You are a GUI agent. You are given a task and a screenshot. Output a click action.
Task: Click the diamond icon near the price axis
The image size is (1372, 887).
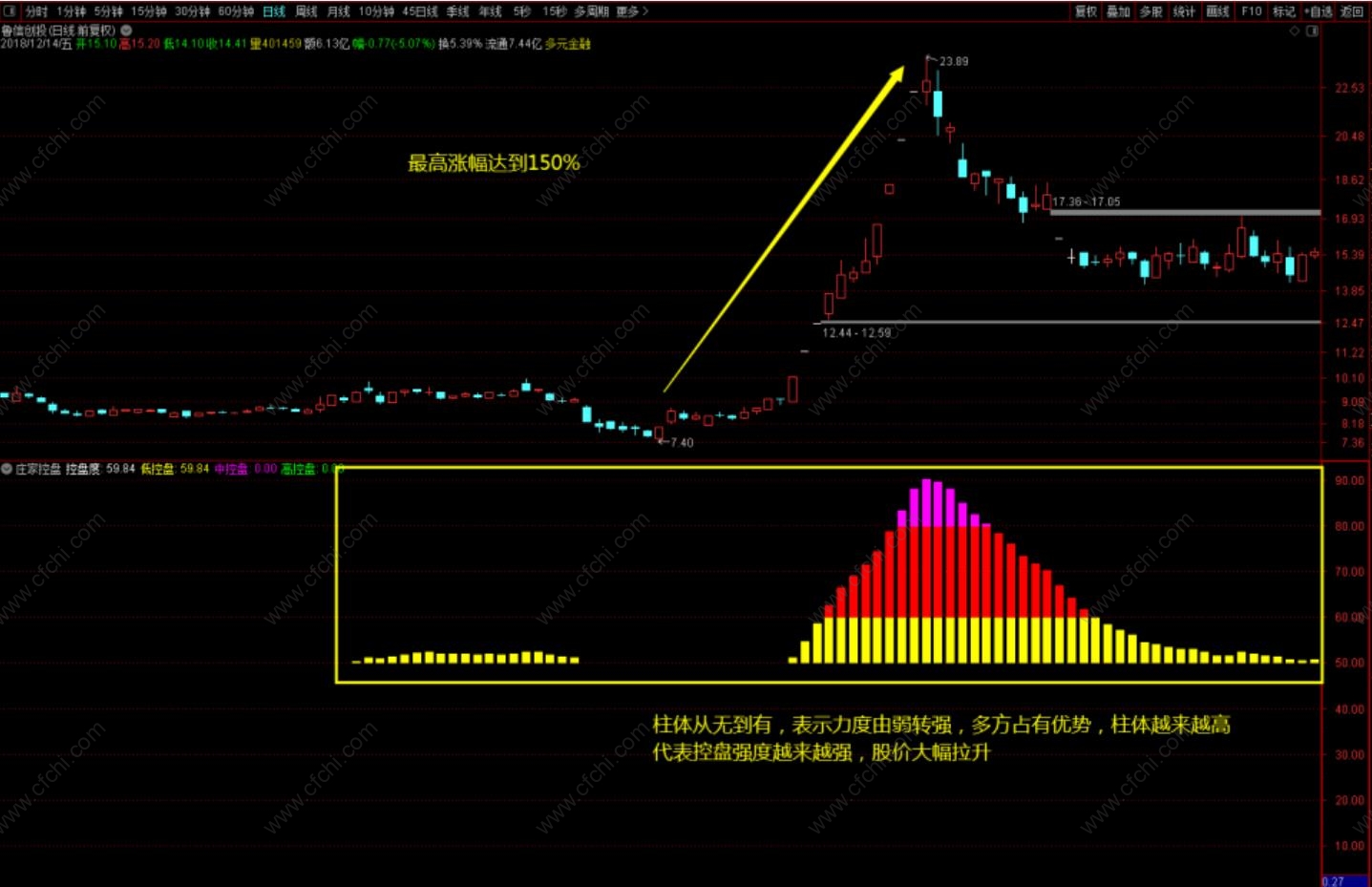tap(1295, 31)
